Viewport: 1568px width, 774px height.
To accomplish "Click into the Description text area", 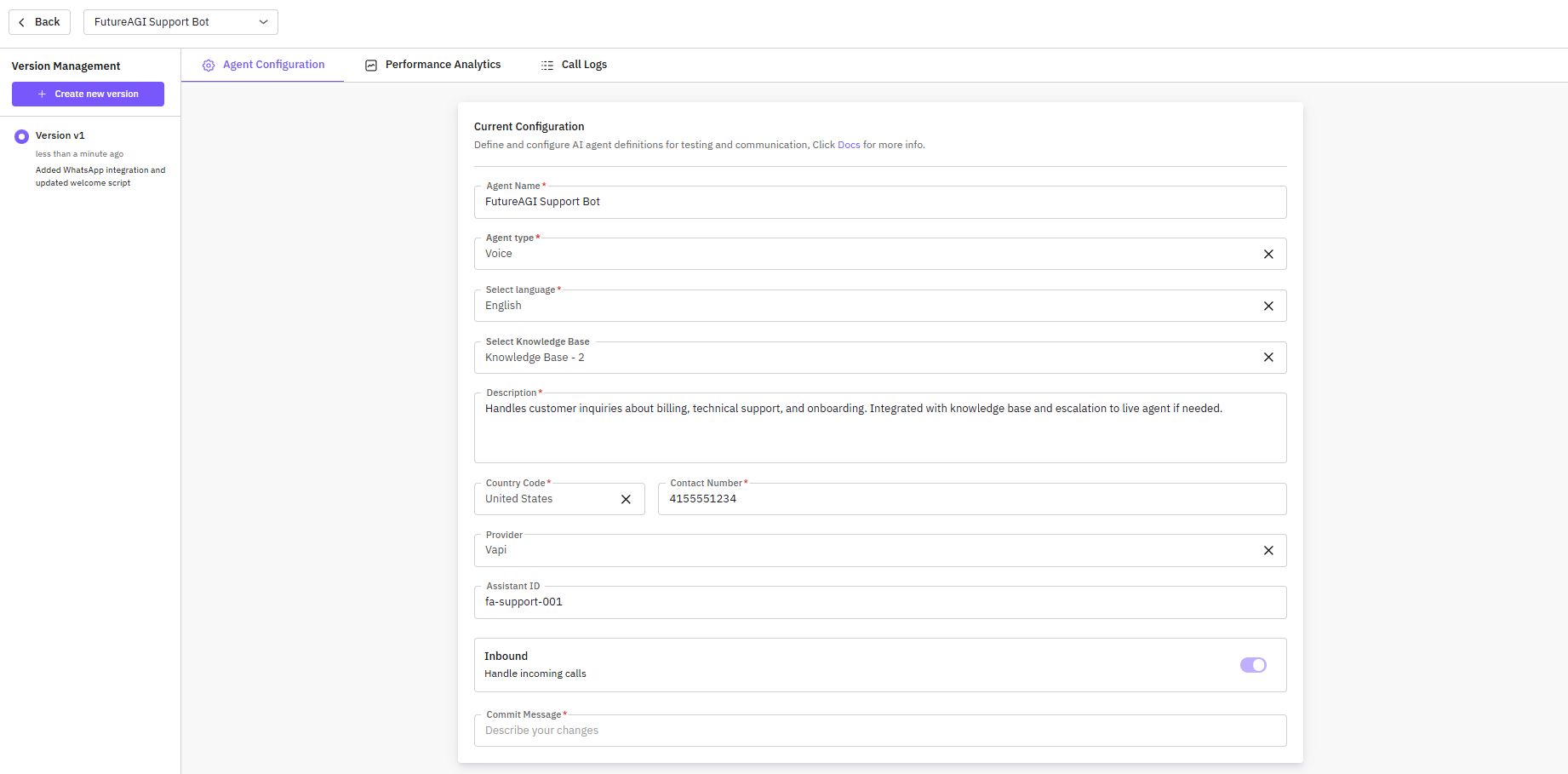I will click(x=880, y=428).
